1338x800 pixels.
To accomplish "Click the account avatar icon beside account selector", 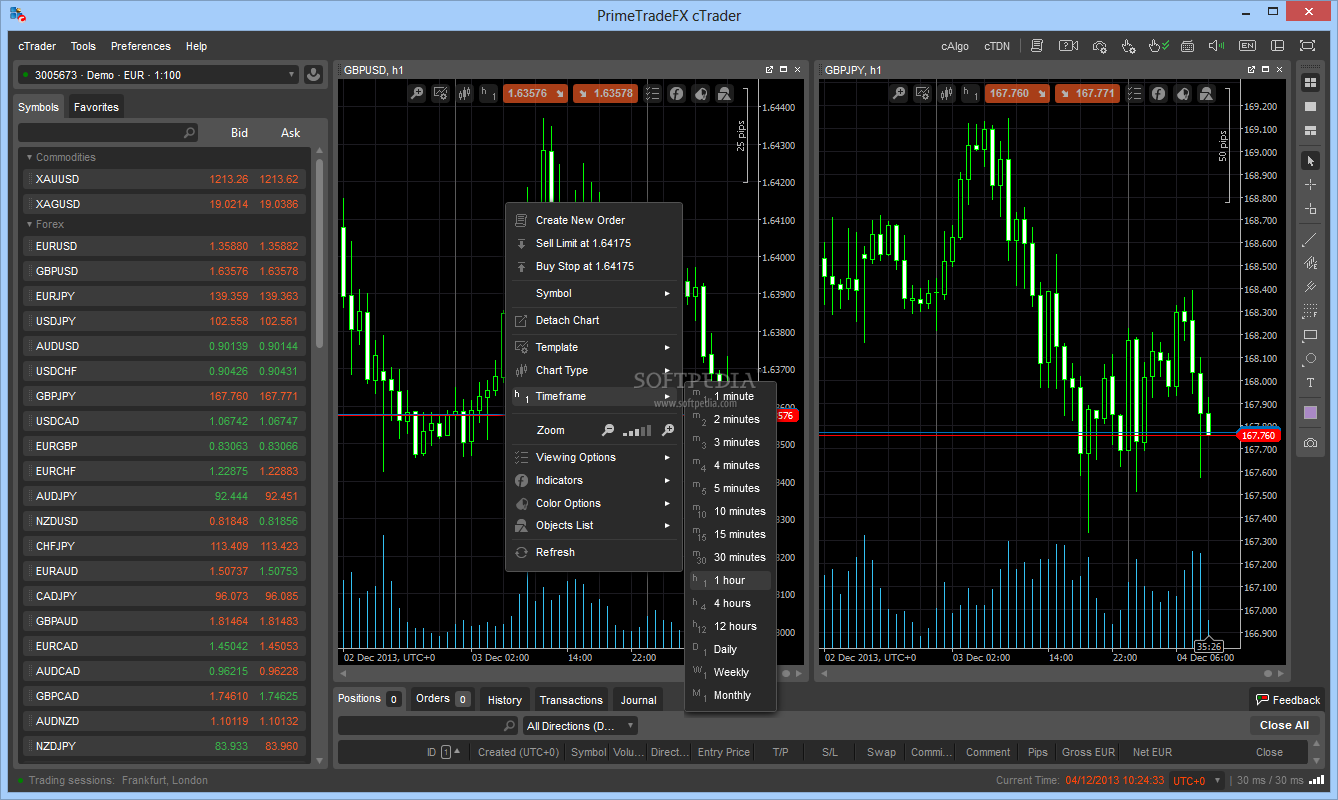I will pyautogui.click(x=314, y=74).
